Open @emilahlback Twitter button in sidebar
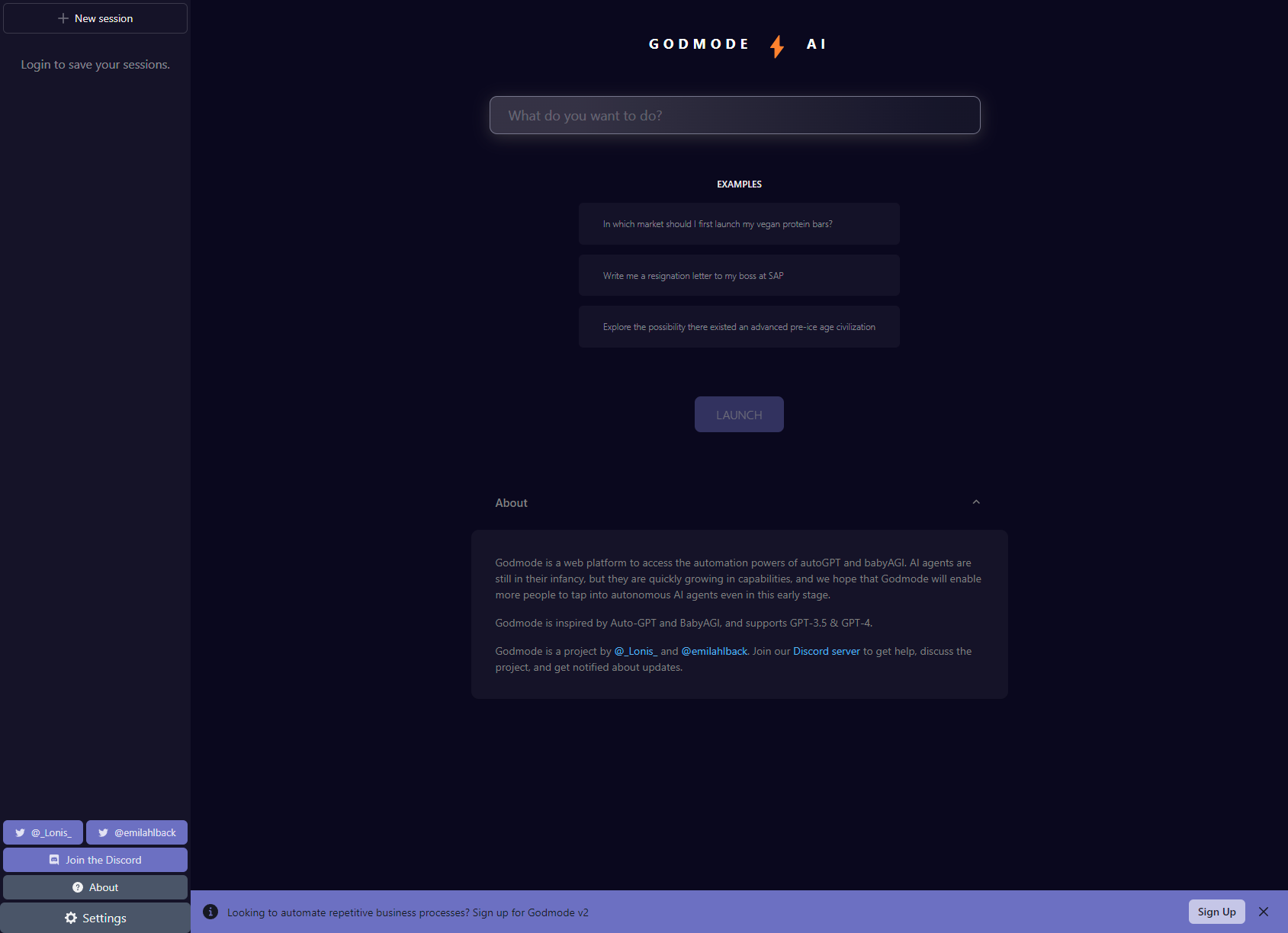Viewport: 1288px width, 933px height. point(137,832)
